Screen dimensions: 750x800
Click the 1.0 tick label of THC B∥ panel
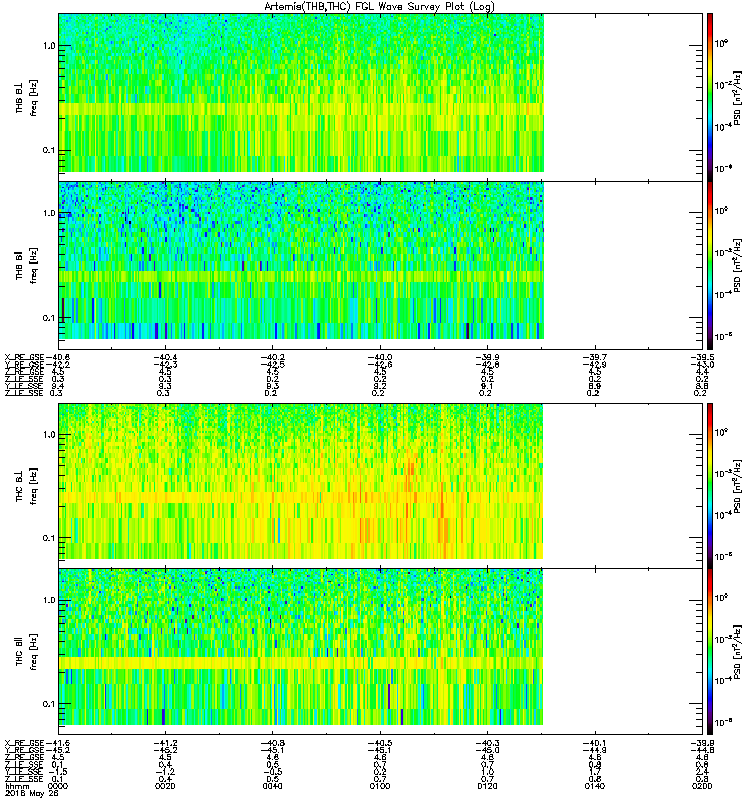point(49,600)
